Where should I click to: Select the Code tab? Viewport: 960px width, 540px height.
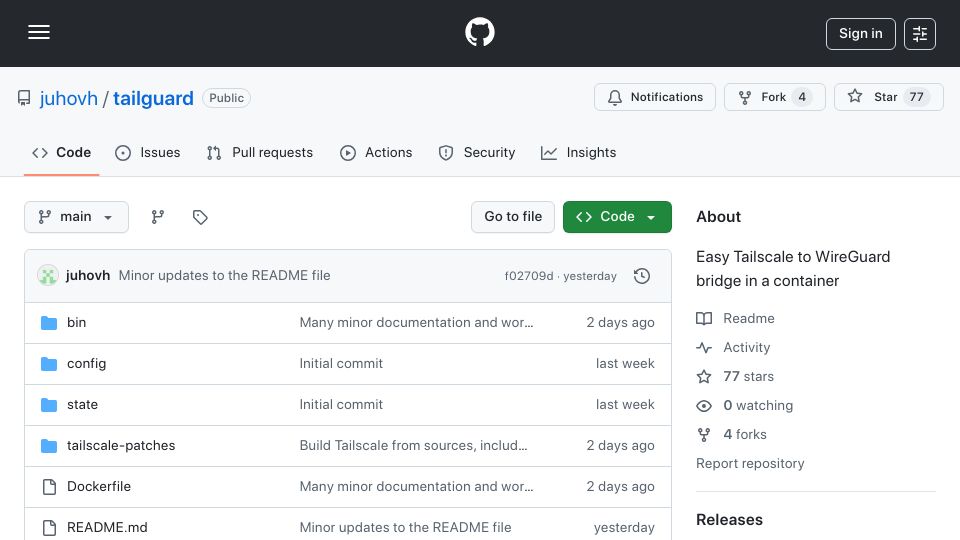point(61,152)
